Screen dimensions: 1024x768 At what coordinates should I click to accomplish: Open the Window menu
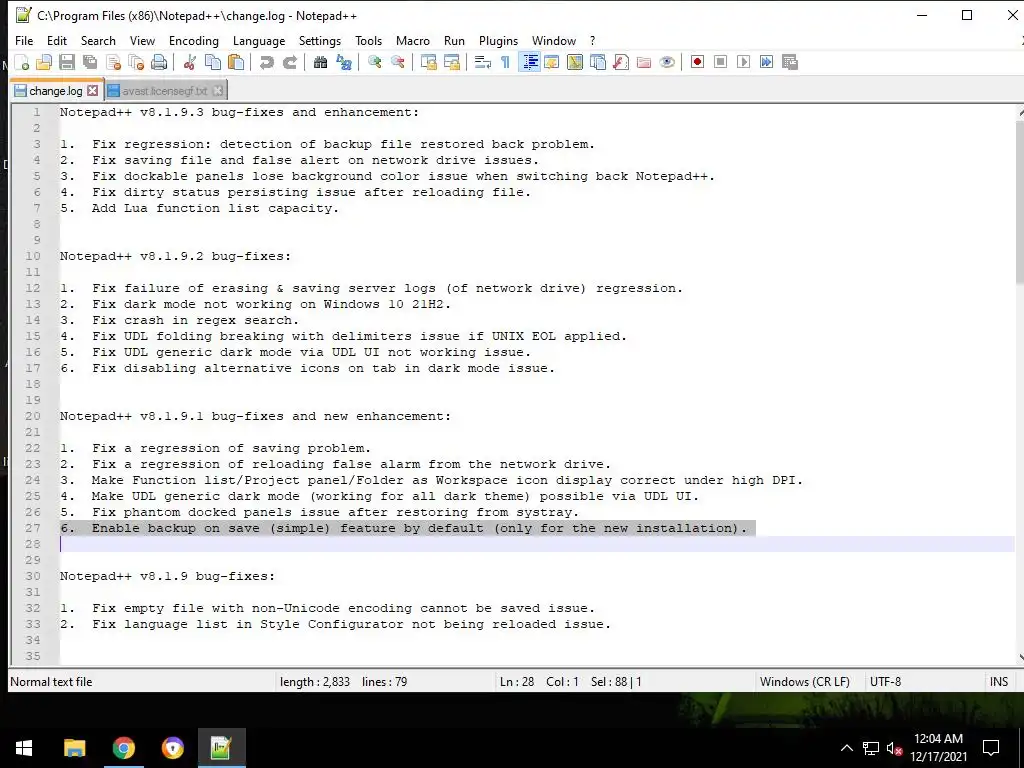tap(554, 40)
